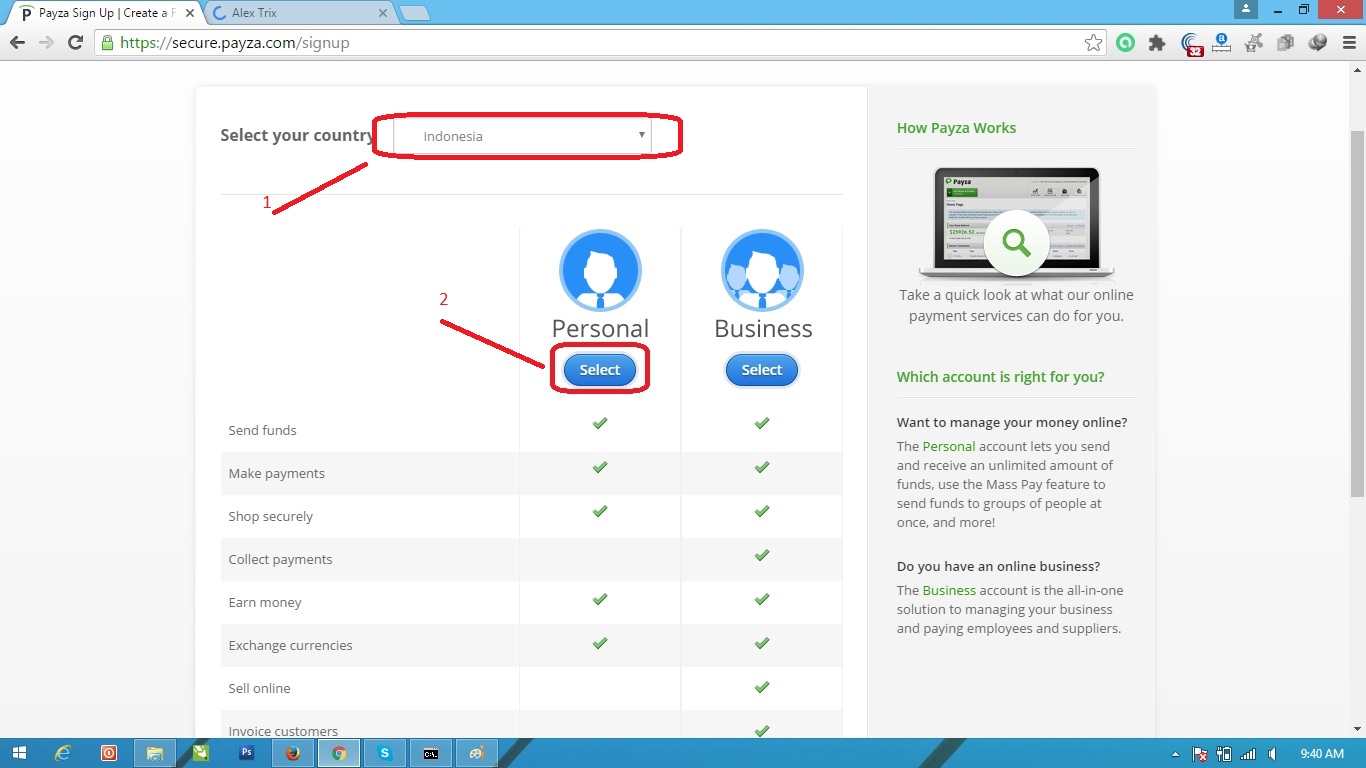The image size is (1366, 768).
Task: Click the How Payza Works laptop thumbnail
Action: click(1016, 223)
